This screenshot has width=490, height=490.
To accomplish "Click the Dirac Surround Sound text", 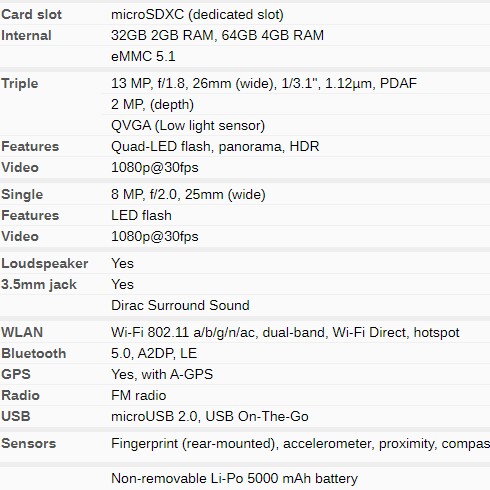I will [180, 305].
